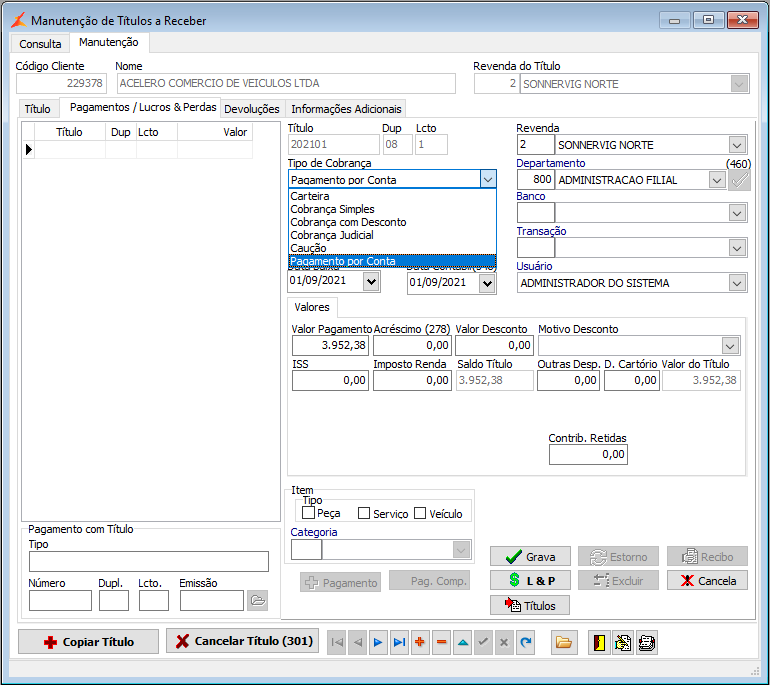Click the L & P dollar button
This screenshot has width=770, height=685.
(530, 580)
